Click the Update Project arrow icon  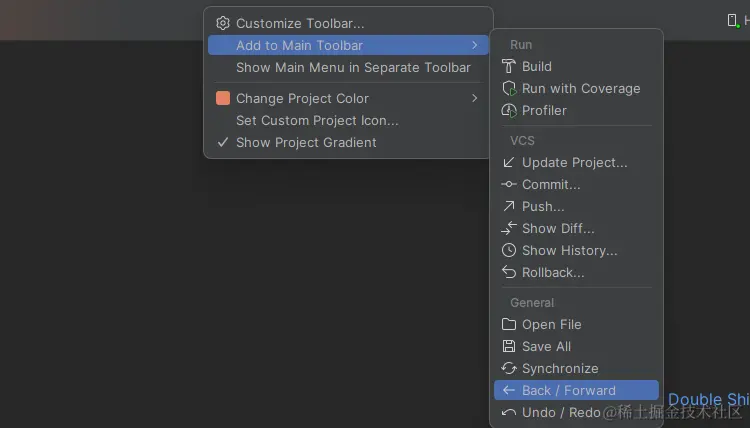click(509, 162)
